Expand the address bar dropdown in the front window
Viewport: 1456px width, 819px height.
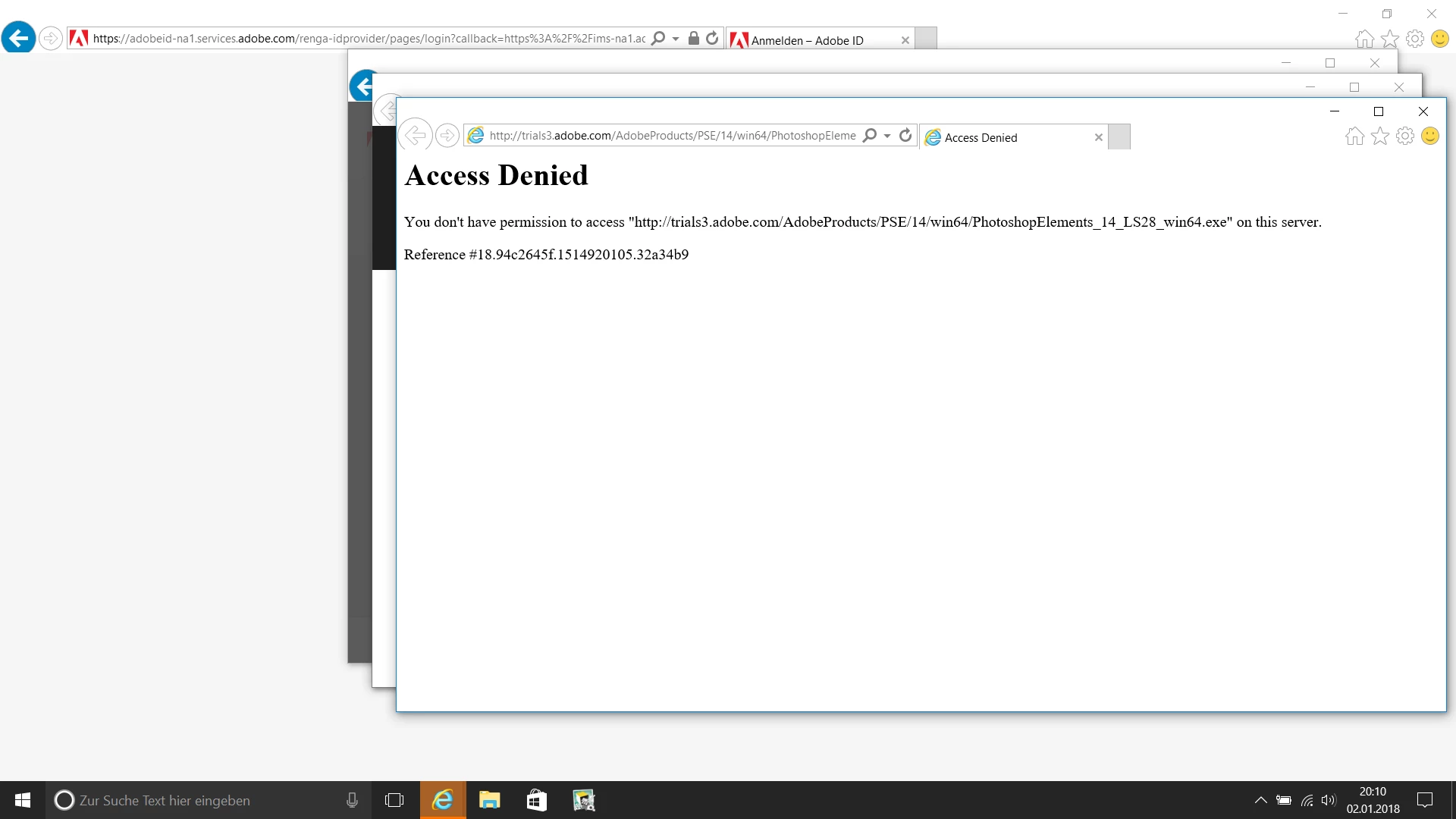coord(887,136)
